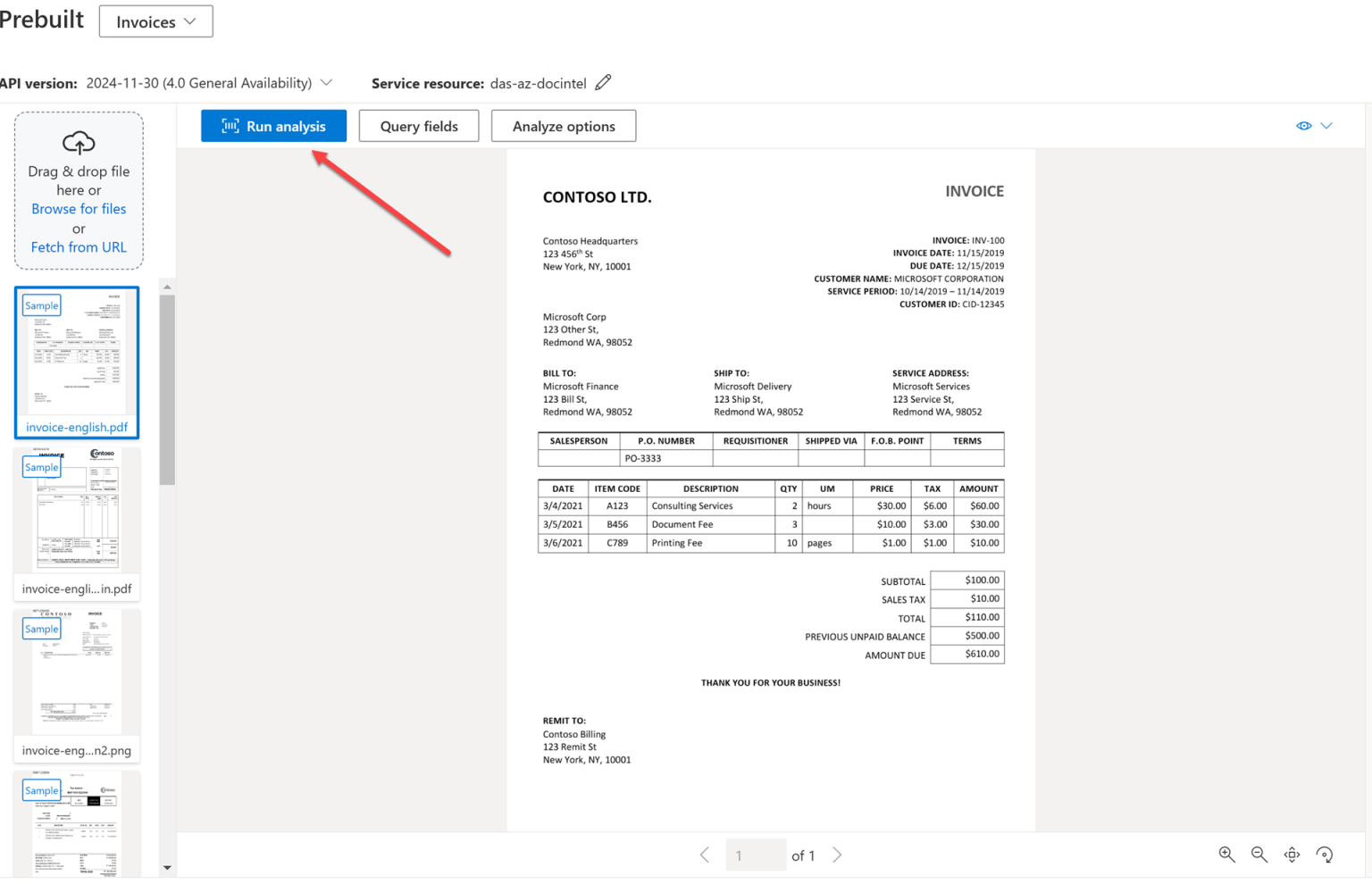Image resolution: width=1372 pixels, height=884 pixels.
Task: Click the fit-to-screen pan icon
Action: (1293, 855)
